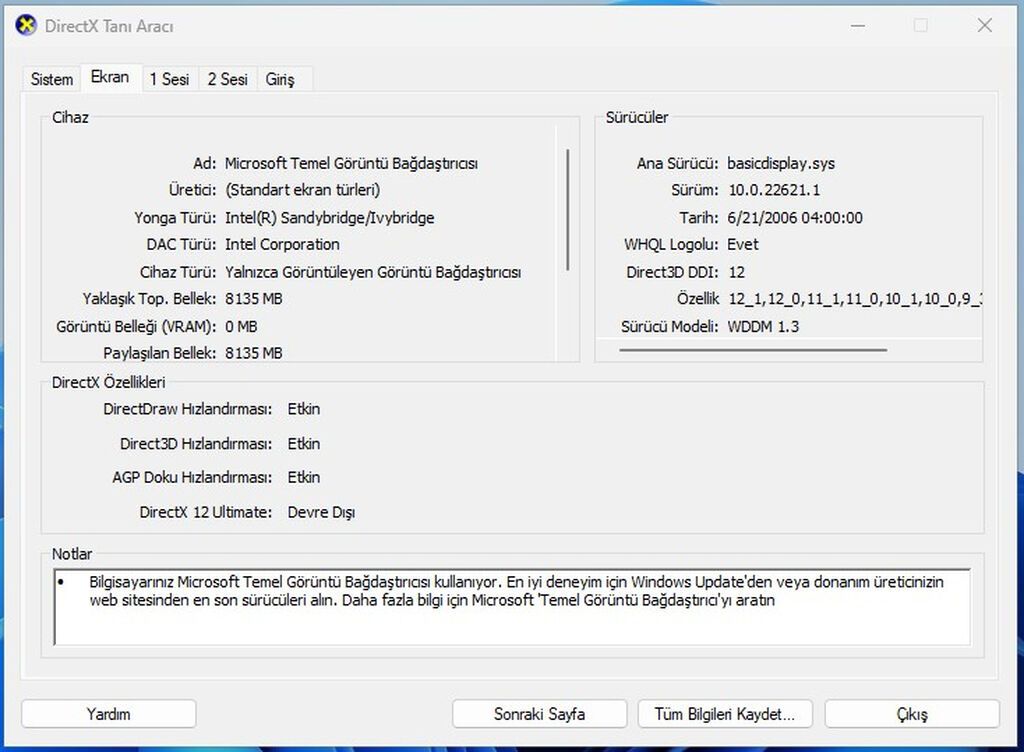Click the 'DirectX Tanı Aracı' window title

click(109, 26)
